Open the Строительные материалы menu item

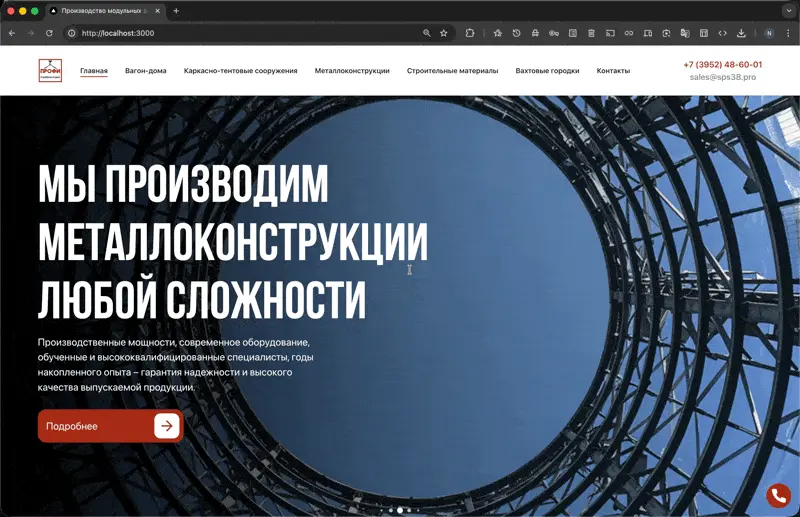[x=453, y=71]
